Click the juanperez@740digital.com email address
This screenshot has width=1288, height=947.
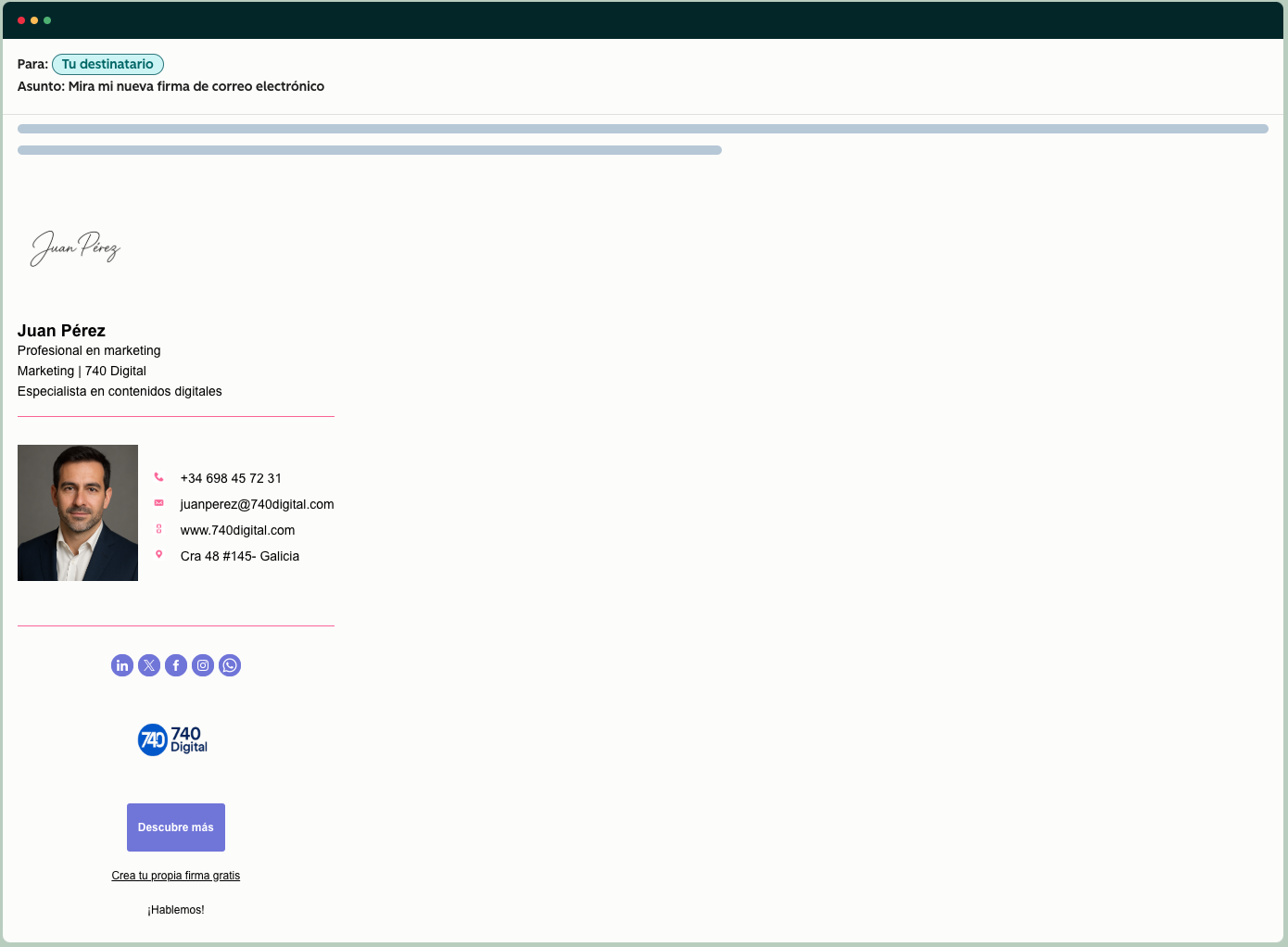tap(257, 504)
